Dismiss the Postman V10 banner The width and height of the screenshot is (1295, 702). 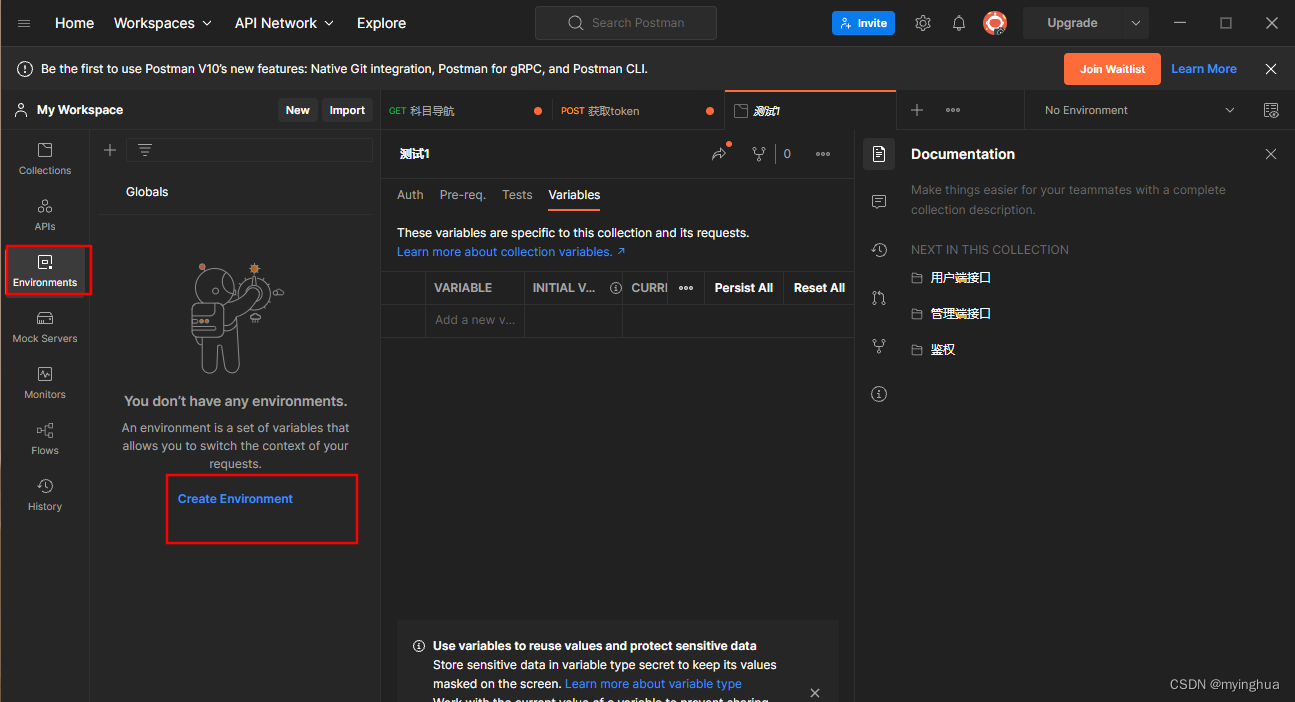click(x=1271, y=69)
